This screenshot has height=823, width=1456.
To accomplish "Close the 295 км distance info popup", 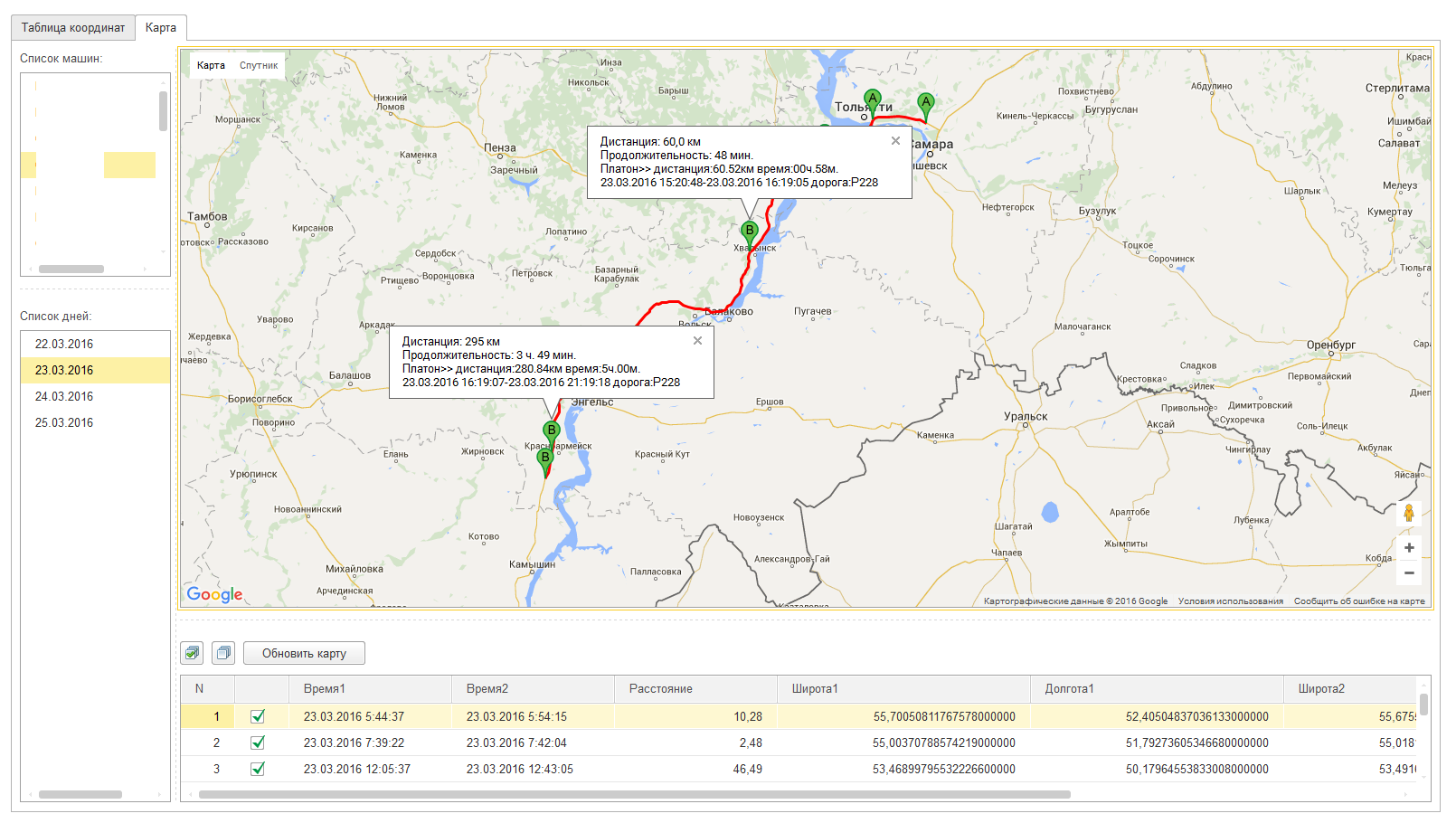I will (697, 340).
